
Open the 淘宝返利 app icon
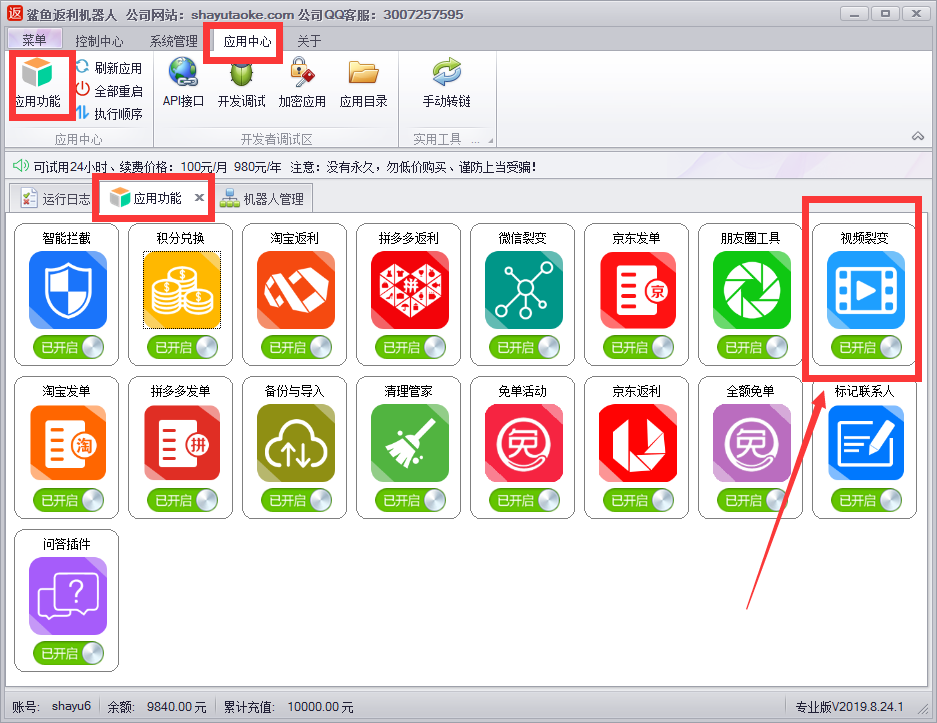(x=296, y=290)
